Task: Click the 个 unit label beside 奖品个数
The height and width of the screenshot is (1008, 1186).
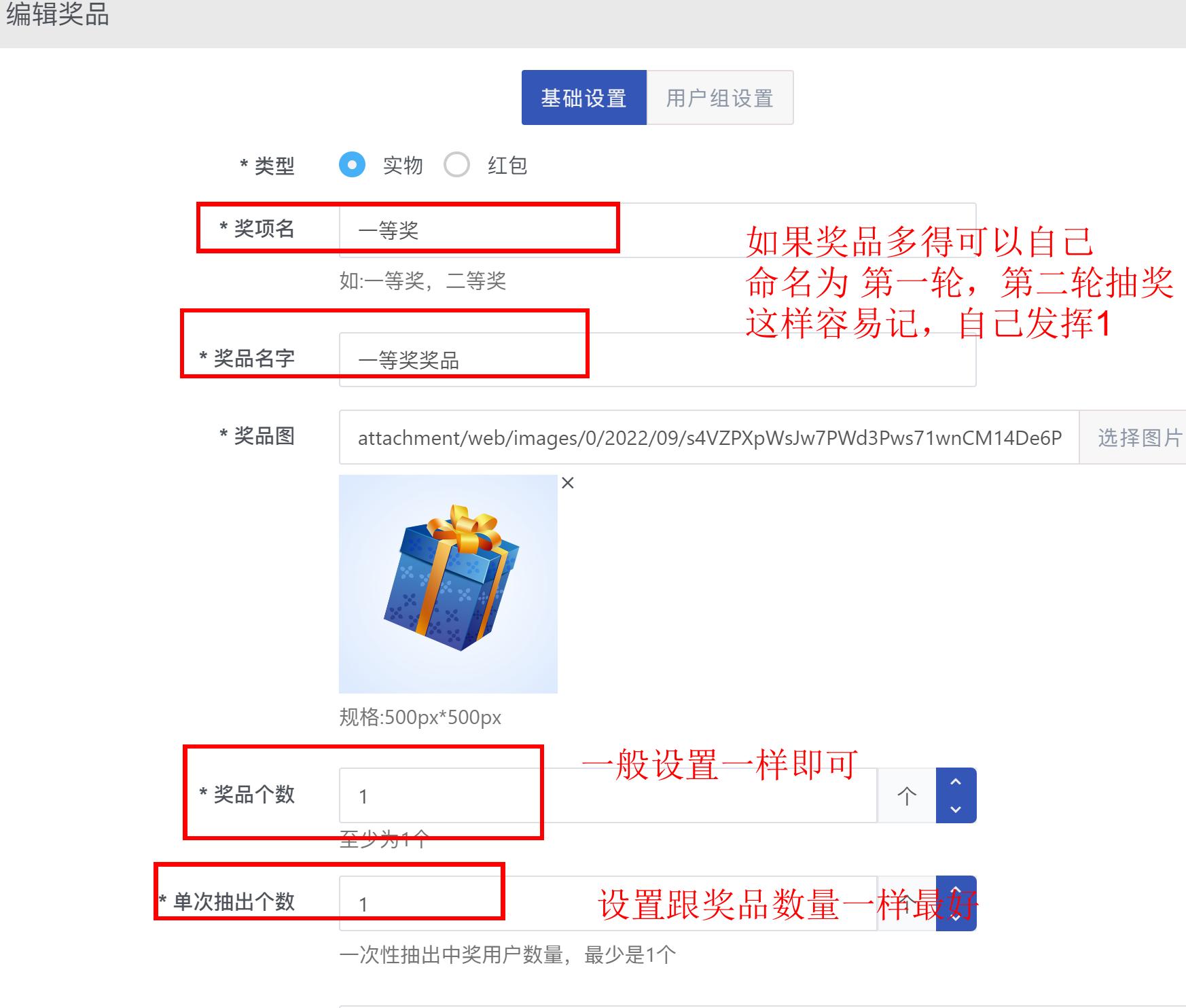Action: [x=907, y=795]
